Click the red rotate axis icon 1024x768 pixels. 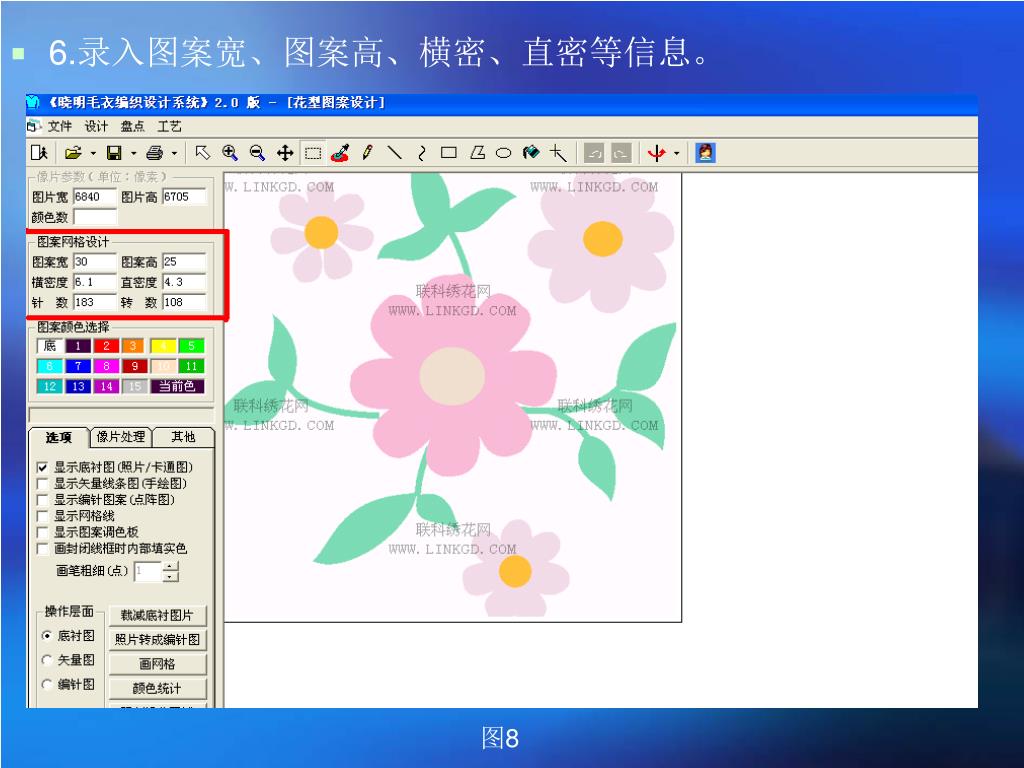[656, 153]
